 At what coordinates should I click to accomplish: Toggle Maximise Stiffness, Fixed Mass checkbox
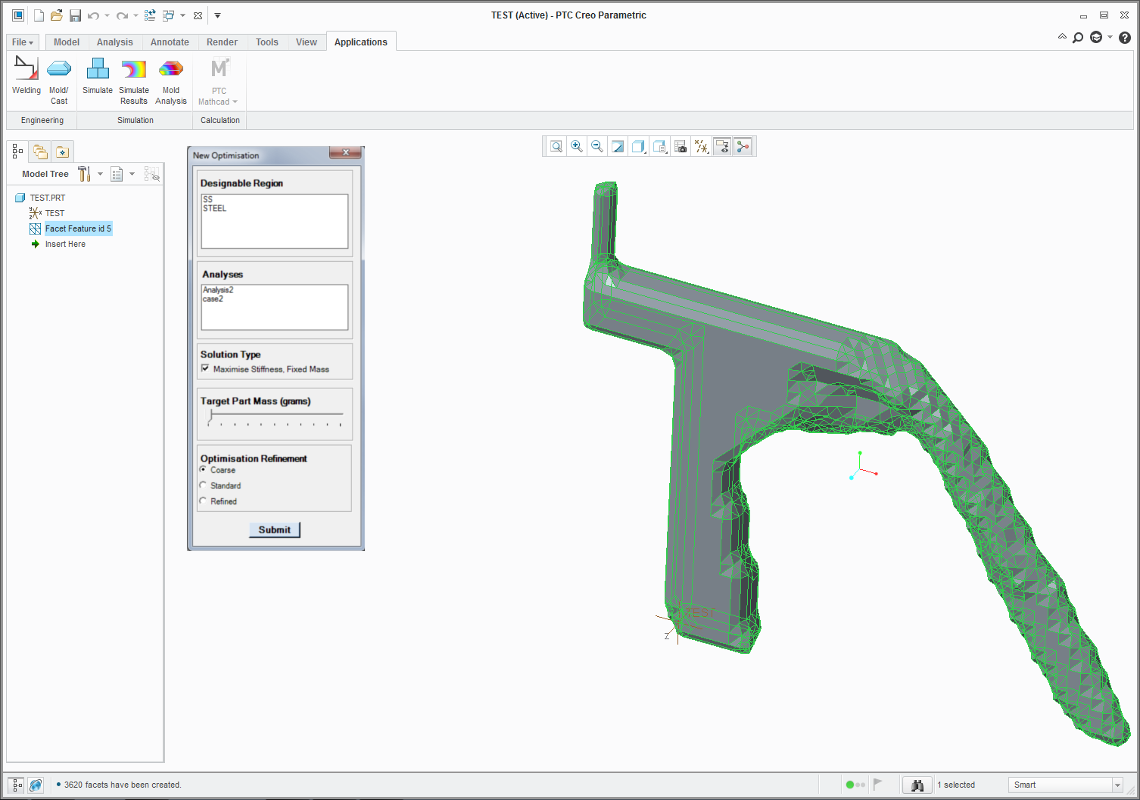click(x=205, y=369)
